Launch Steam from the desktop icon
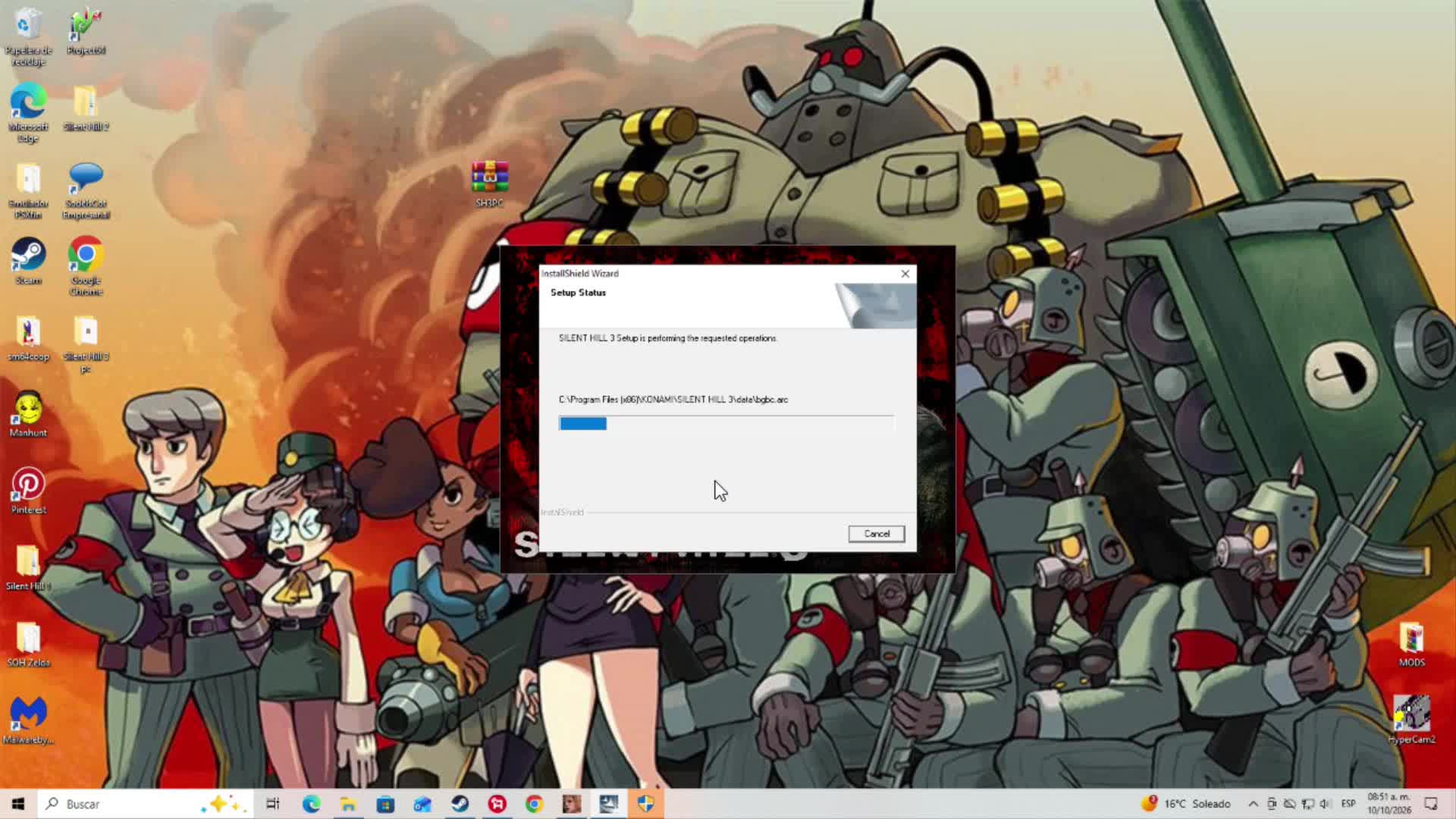 coord(28,262)
